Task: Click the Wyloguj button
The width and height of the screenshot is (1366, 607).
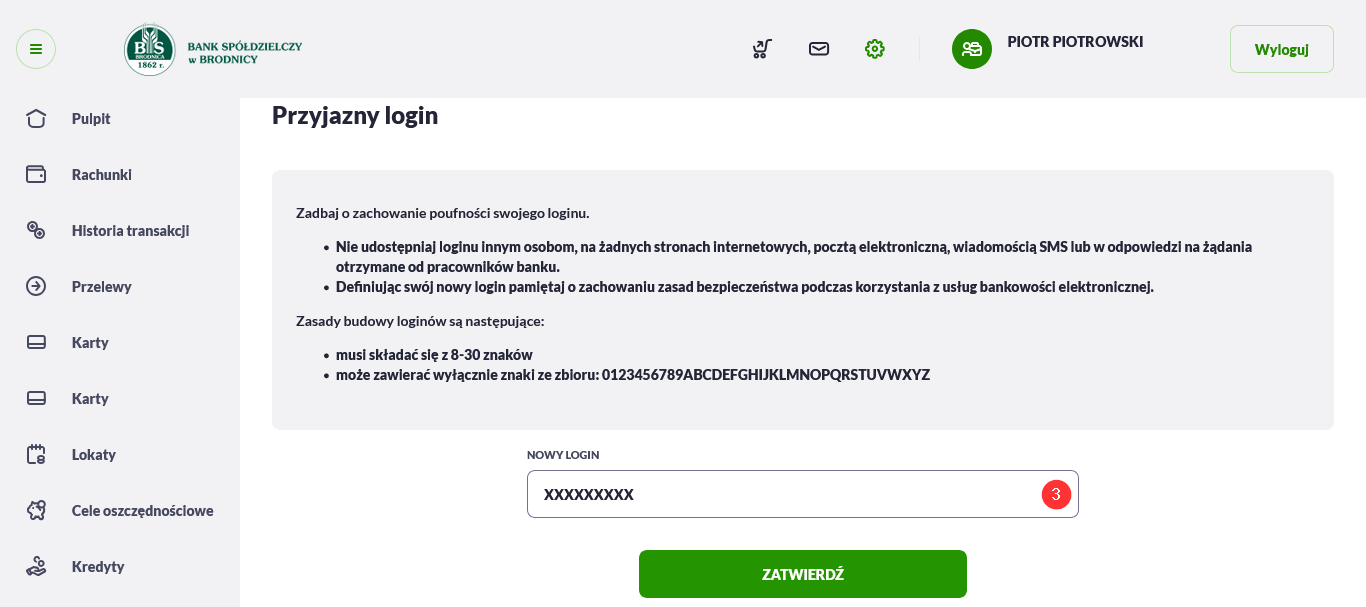Action: (x=1281, y=49)
